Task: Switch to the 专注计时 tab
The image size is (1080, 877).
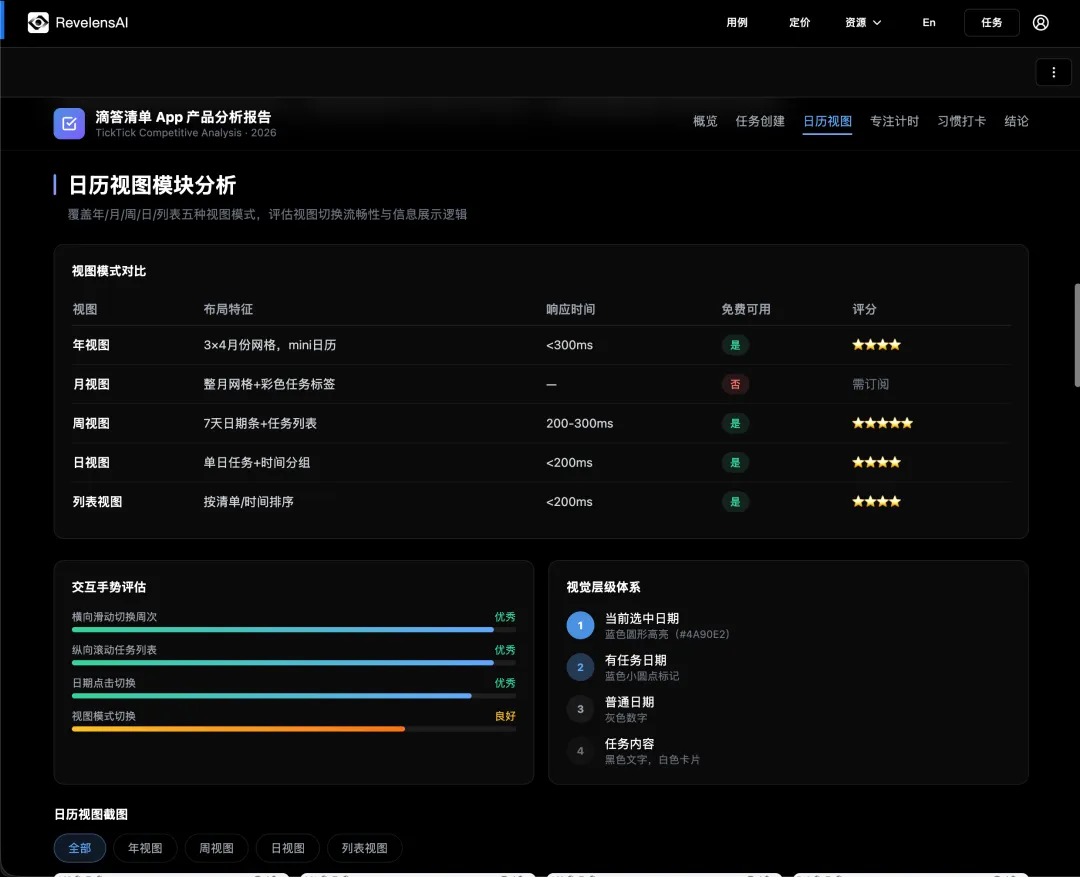Action: point(894,121)
